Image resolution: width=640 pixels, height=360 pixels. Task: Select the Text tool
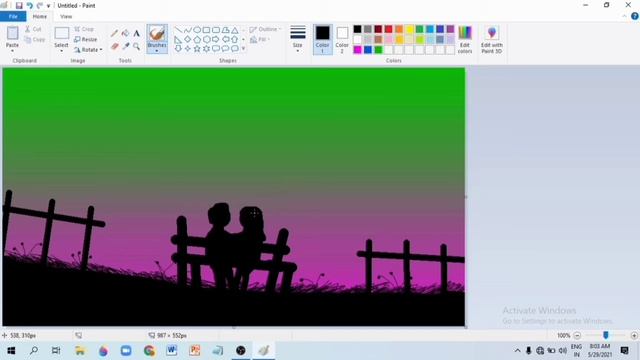coord(136,33)
